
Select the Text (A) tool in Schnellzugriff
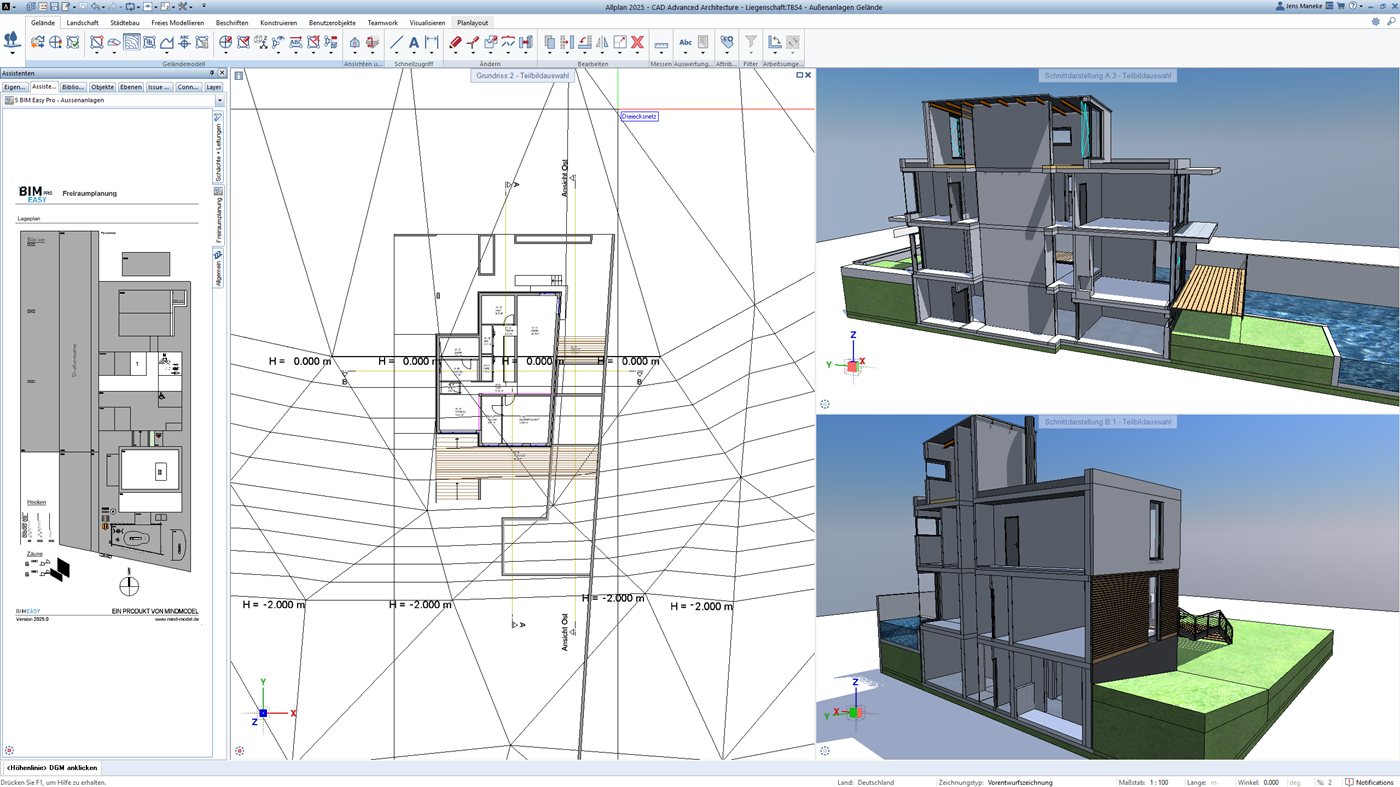(x=414, y=42)
